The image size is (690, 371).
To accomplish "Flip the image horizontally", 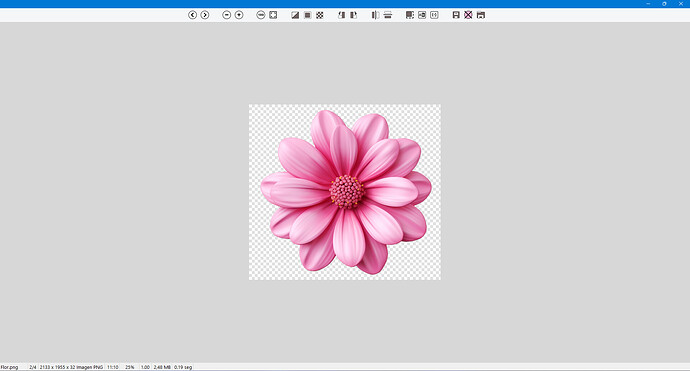I will 375,15.
